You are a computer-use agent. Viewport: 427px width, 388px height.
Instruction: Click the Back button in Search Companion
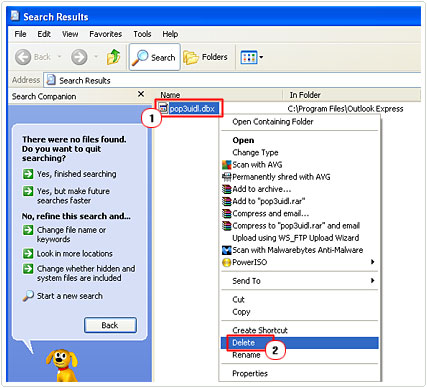tap(110, 325)
